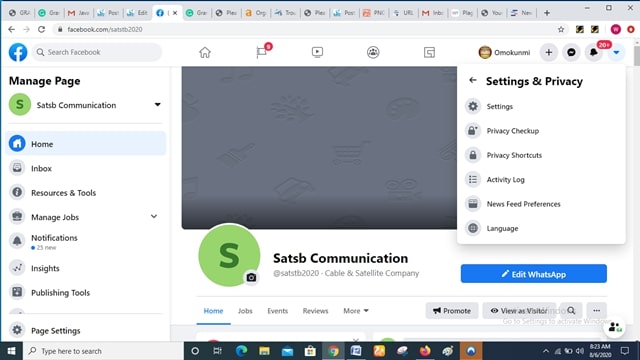Reload the page with browser refresh icon
640x360 pixels.
pyautogui.click(x=41, y=29)
